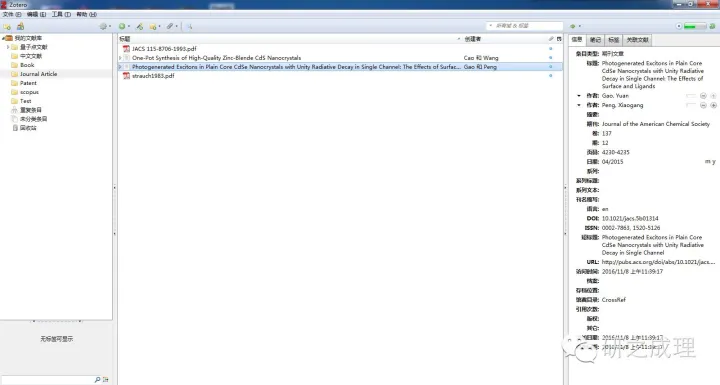This screenshot has height=385, width=720.
Task: Click the date value 04/2015
Action: (x=613, y=162)
